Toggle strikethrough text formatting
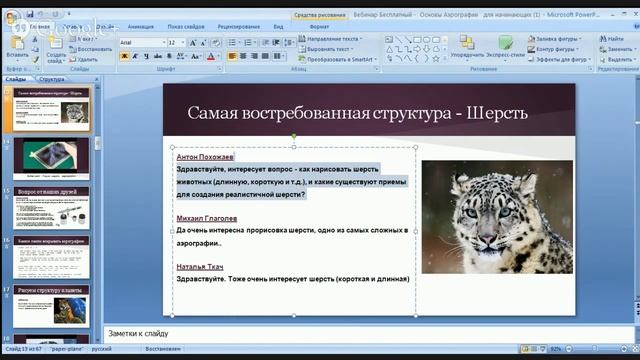 158,56
